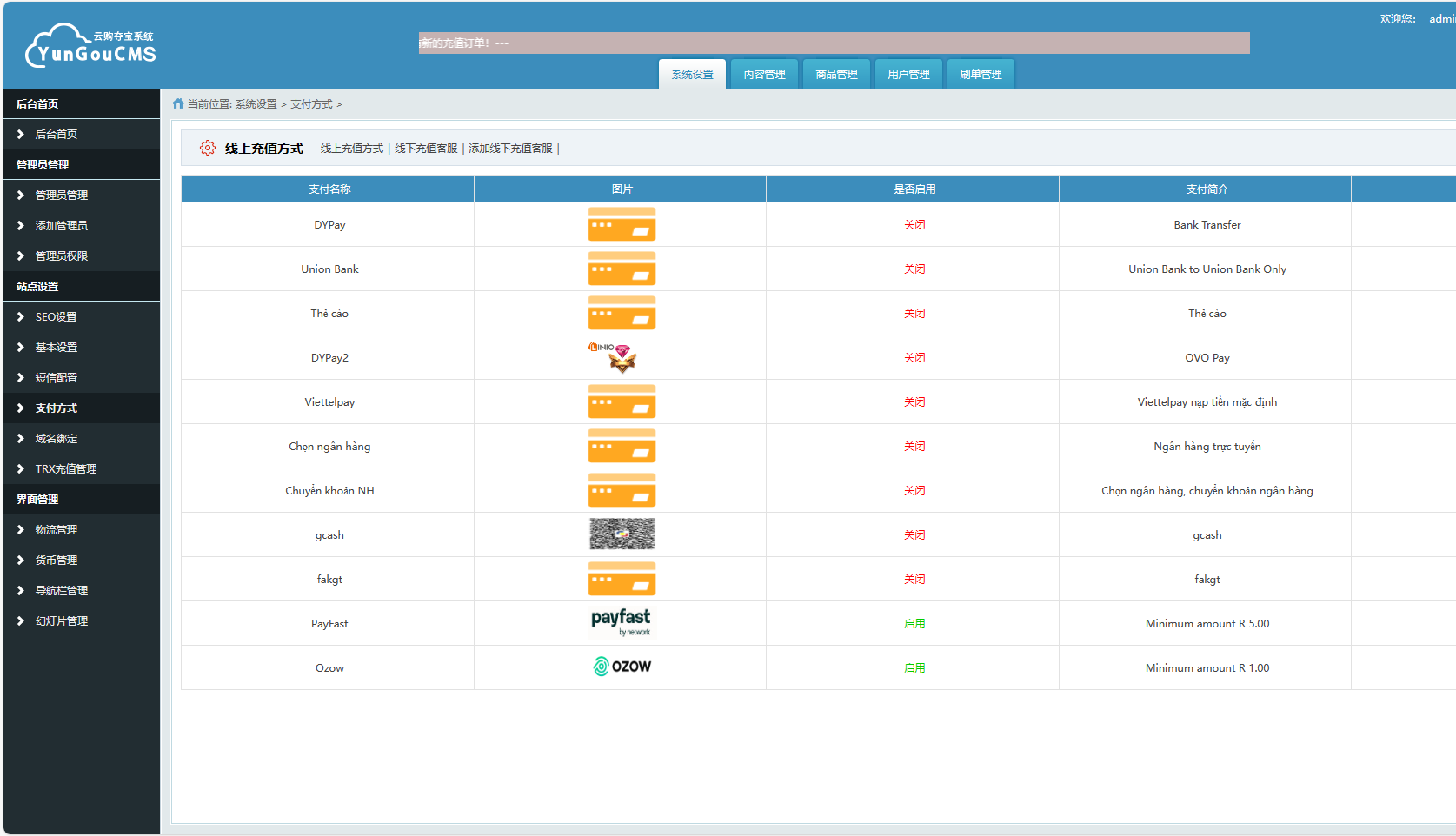The height and width of the screenshot is (836, 1456).
Task: Switch to the 内容管理 tab
Action: click(764, 74)
